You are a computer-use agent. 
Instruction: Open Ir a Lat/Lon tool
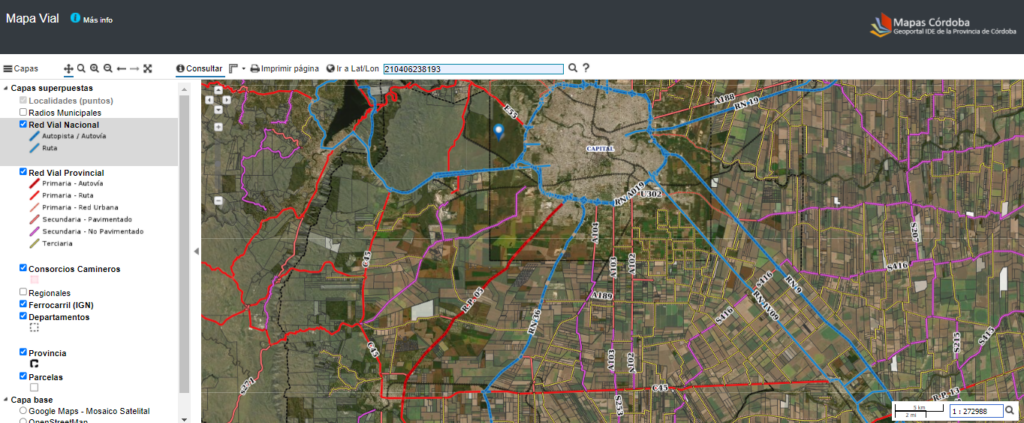353,69
